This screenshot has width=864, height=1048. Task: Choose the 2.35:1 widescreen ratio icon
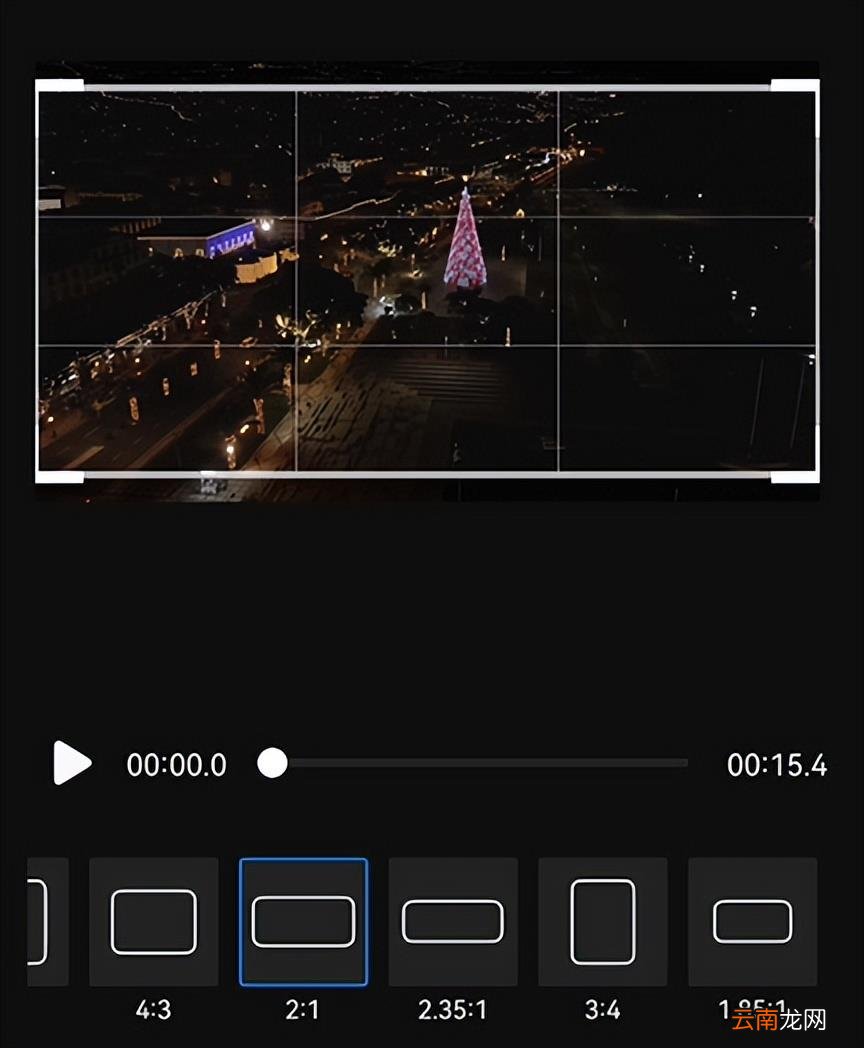(x=453, y=922)
